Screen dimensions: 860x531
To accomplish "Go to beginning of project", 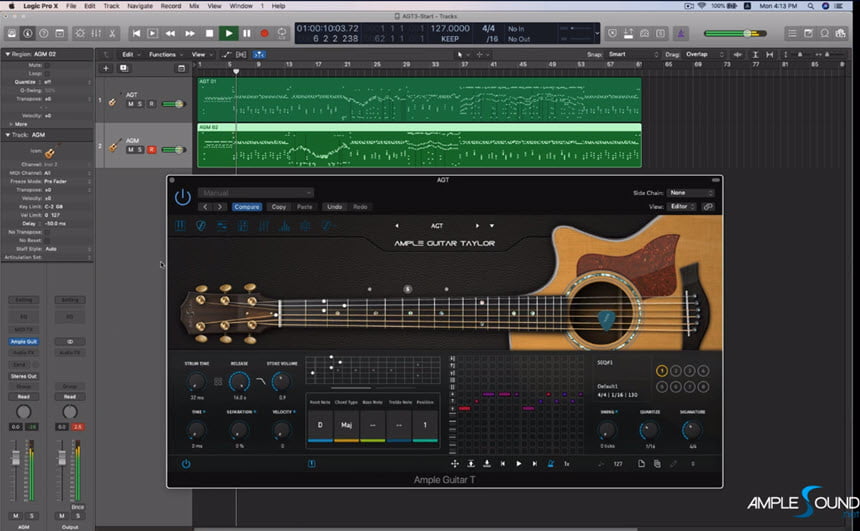I will 137,33.
